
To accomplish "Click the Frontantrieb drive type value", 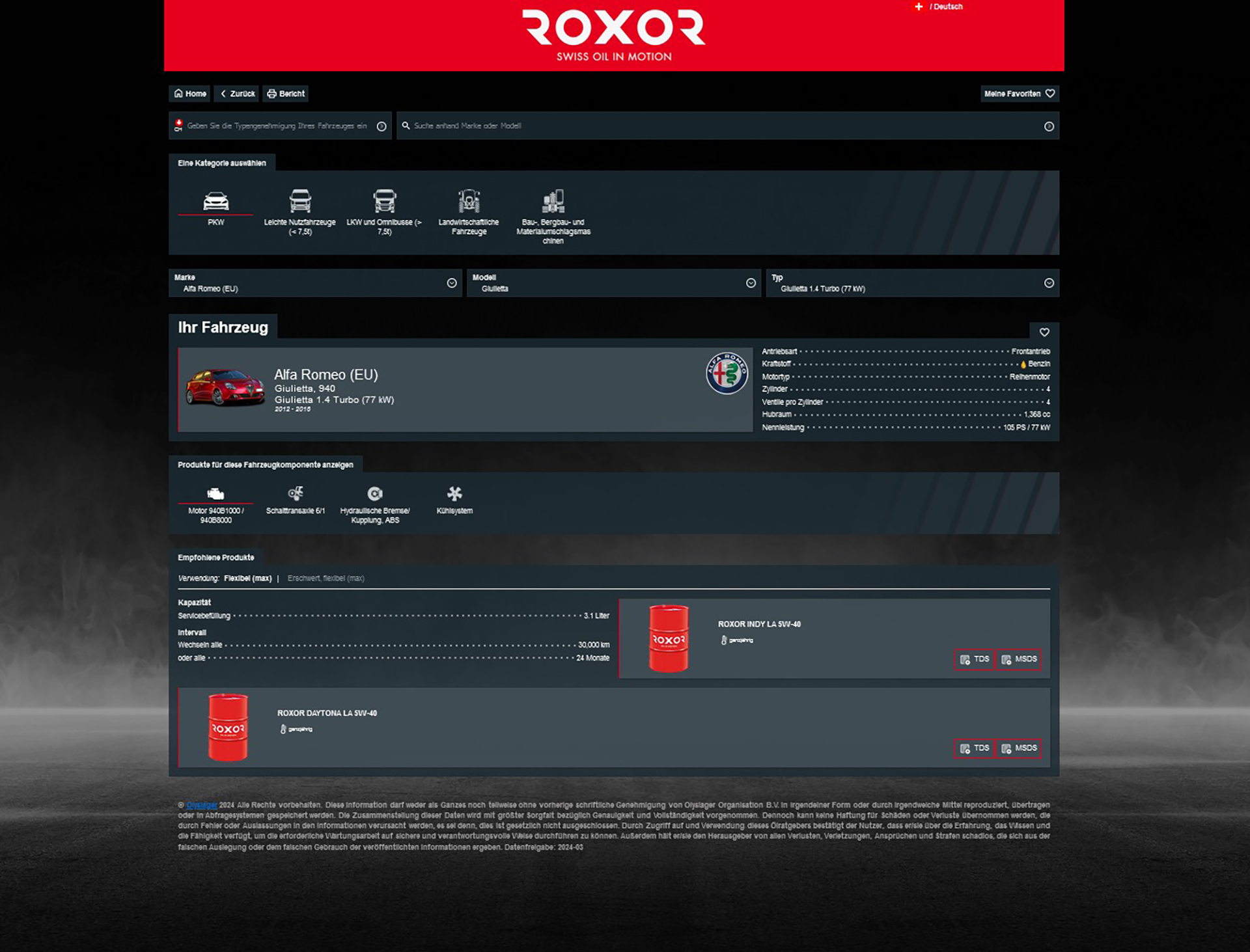I will [1031, 351].
